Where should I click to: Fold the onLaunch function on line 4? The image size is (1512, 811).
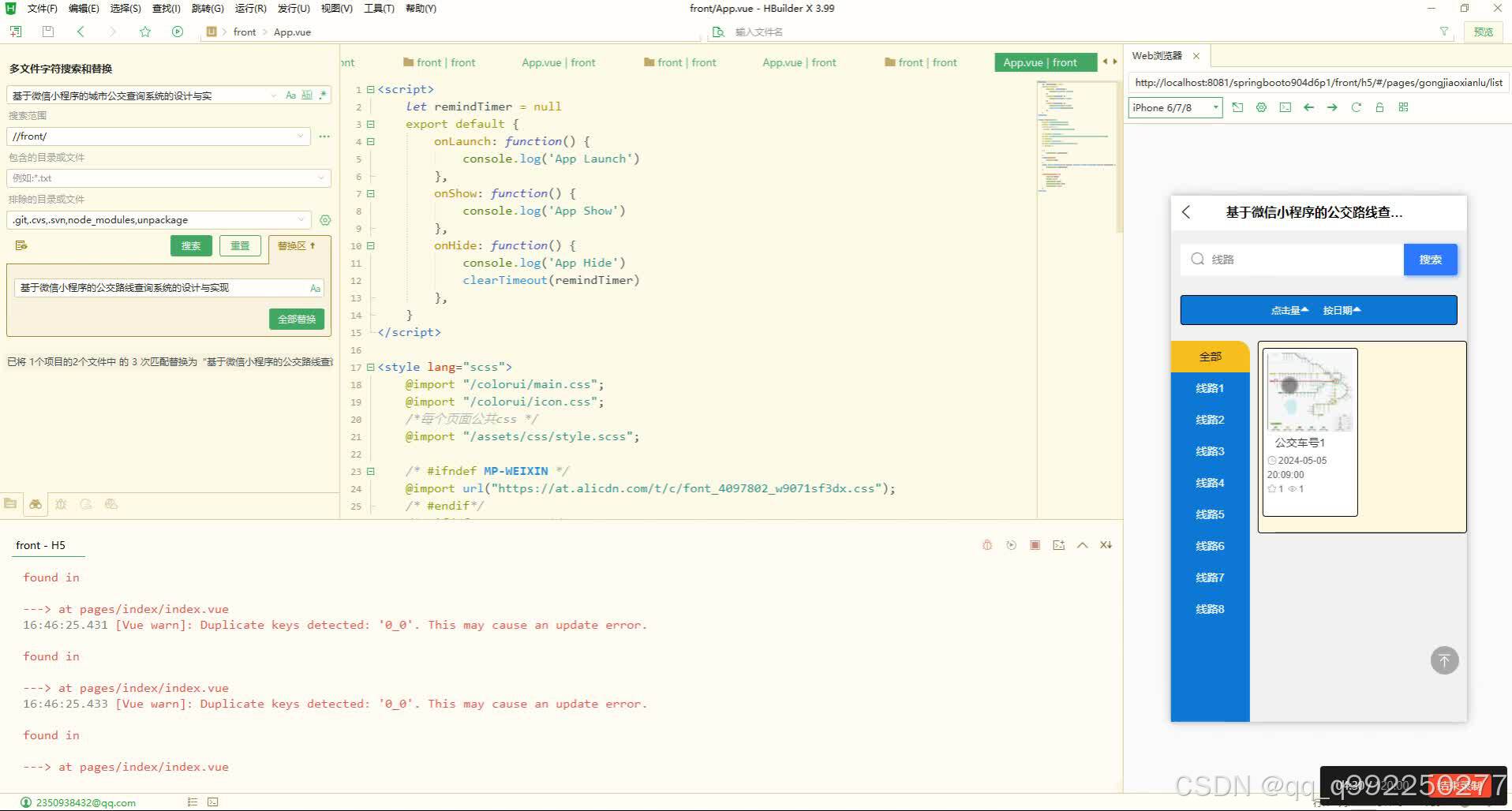(371, 141)
